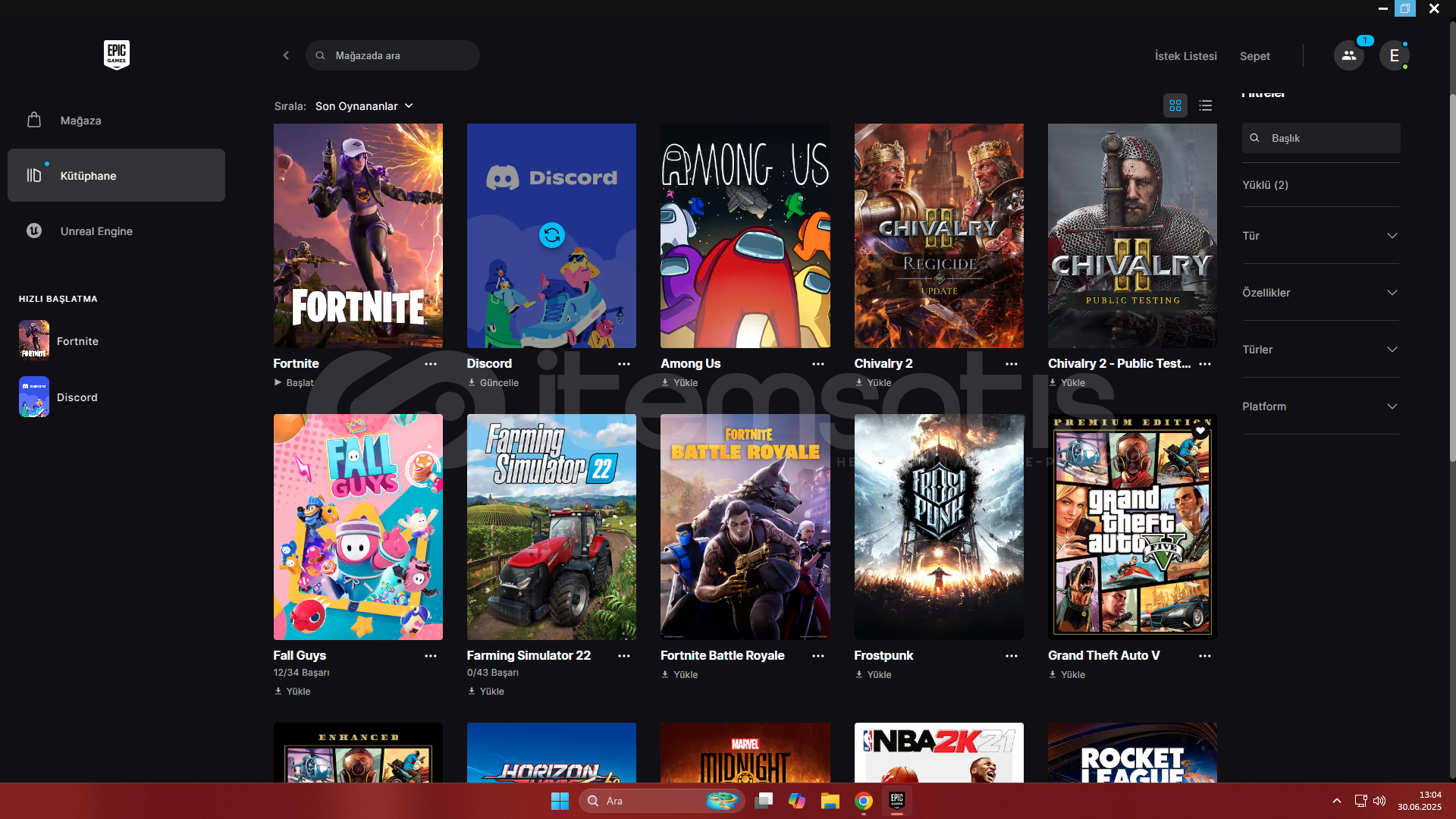Screen dimensions: 1456x819
Task: Select the Yüklü (2) filter
Action: click(x=1265, y=185)
